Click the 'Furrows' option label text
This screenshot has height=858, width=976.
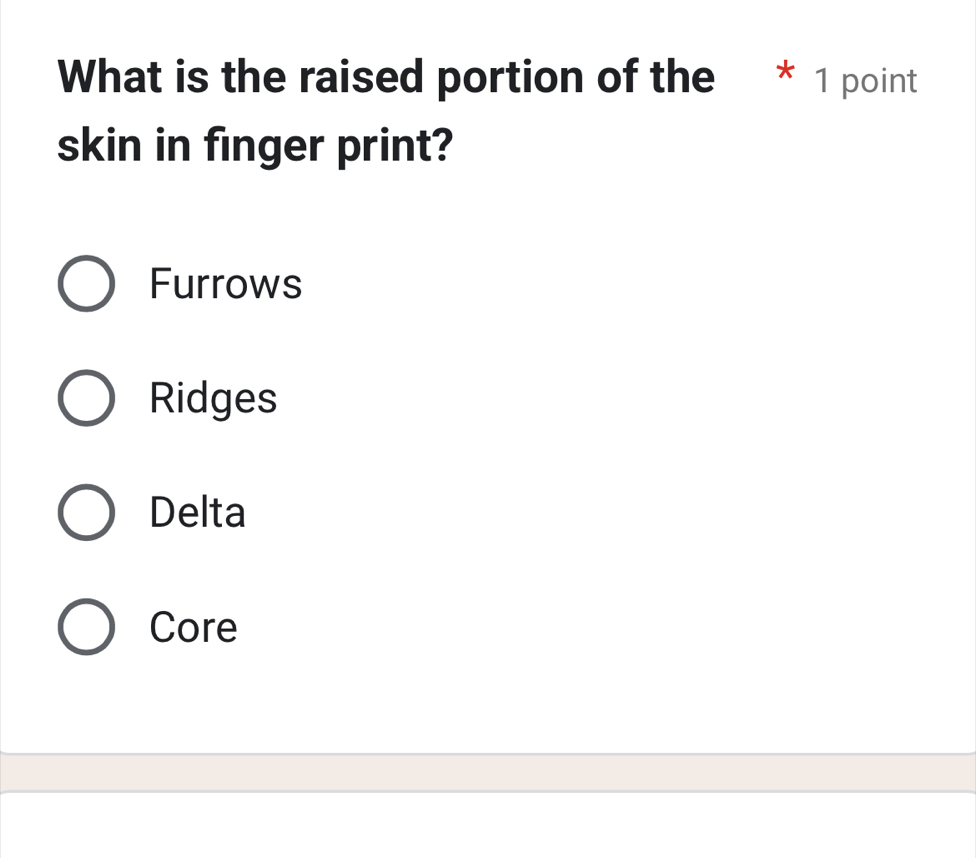225,285
